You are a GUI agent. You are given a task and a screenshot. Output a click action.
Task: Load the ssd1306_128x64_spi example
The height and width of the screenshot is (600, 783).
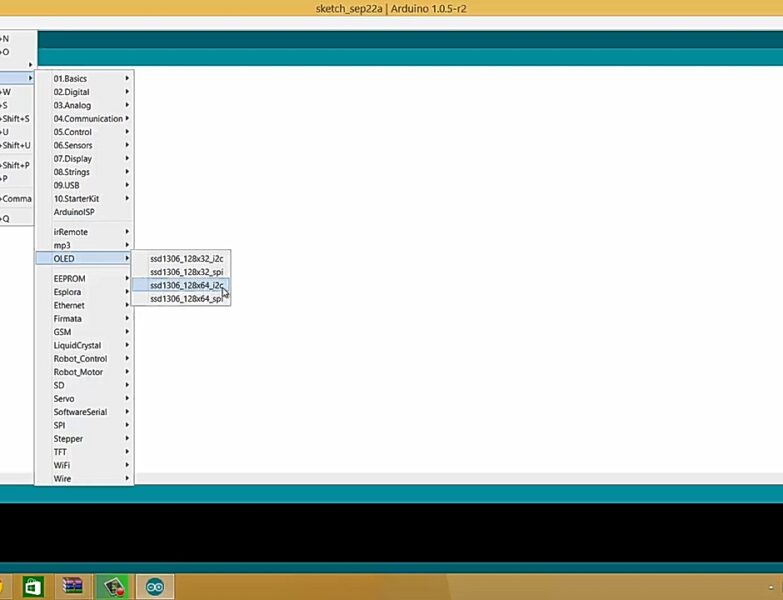(x=181, y=299)
